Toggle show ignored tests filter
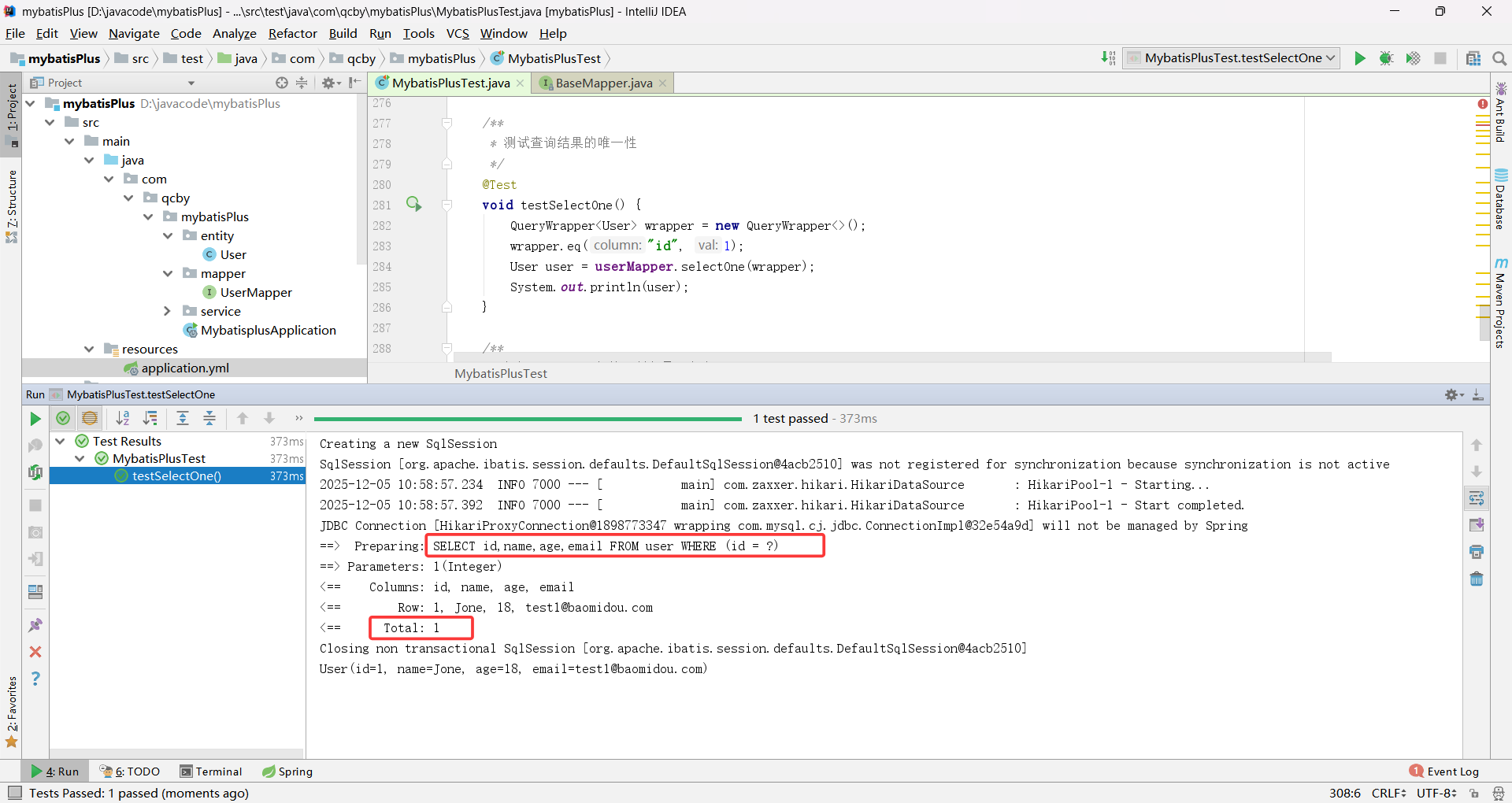The image size is (1512, 803). coord(90,419)
